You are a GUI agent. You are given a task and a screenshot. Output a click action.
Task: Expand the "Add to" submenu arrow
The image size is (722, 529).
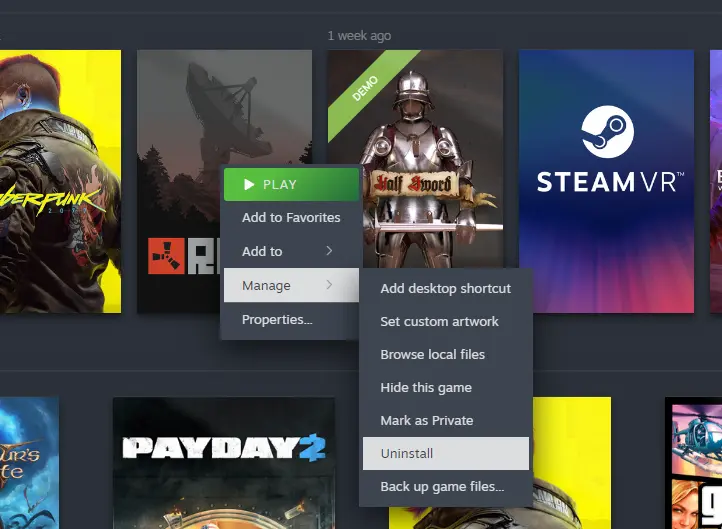(329, 251)
